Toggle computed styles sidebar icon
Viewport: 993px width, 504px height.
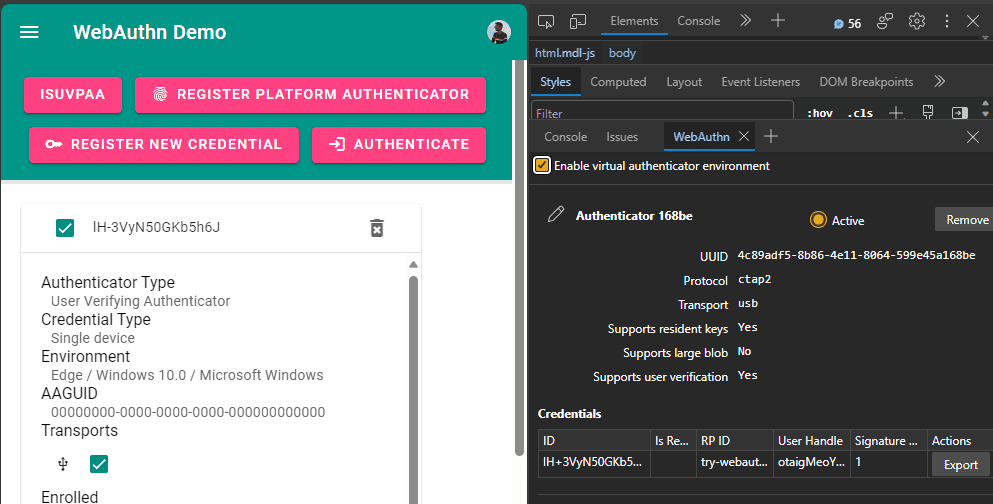pyautogui.click(x=960, y=113)
